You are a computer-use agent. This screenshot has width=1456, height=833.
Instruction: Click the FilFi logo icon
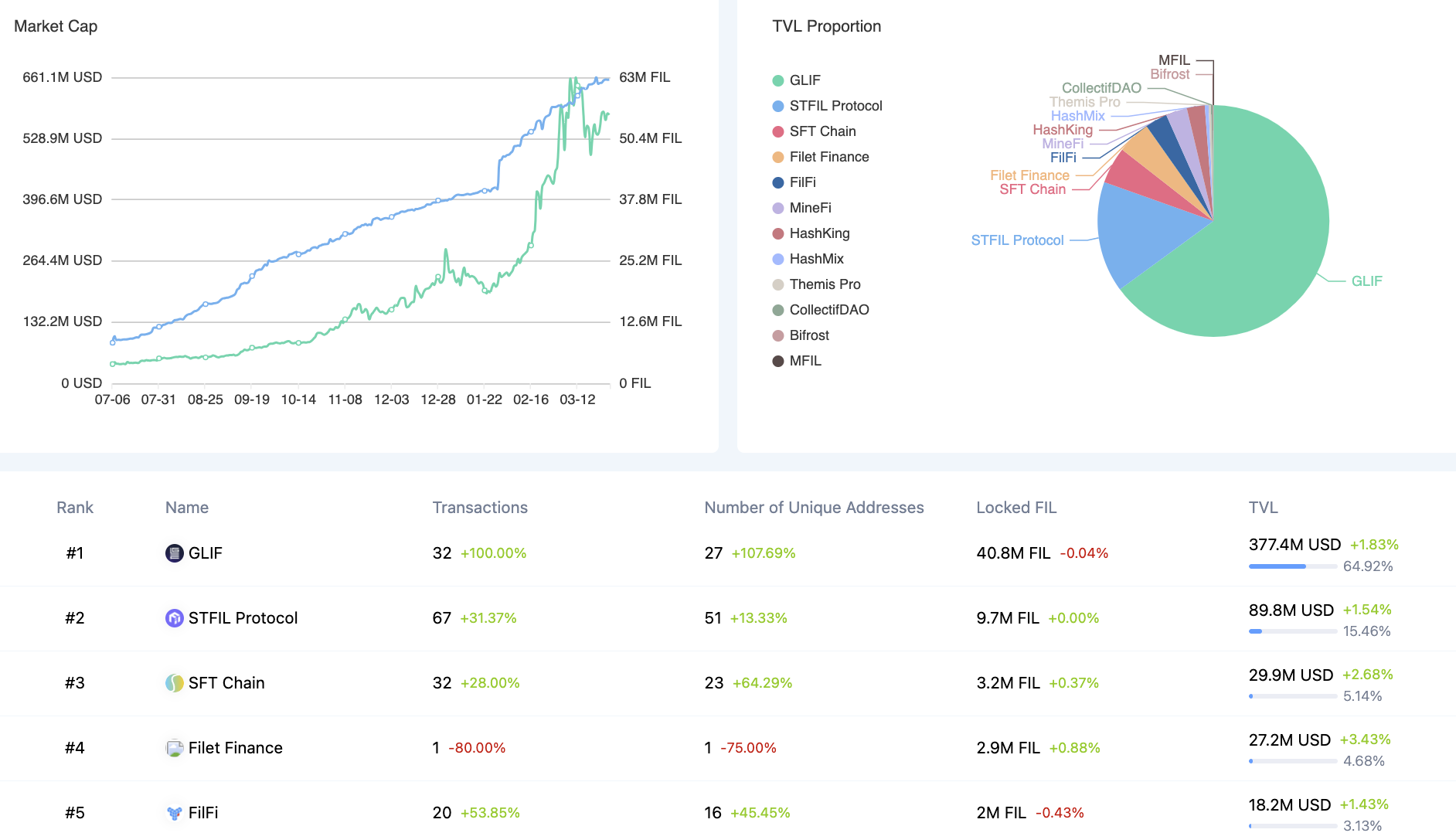(x=174, y=813)
